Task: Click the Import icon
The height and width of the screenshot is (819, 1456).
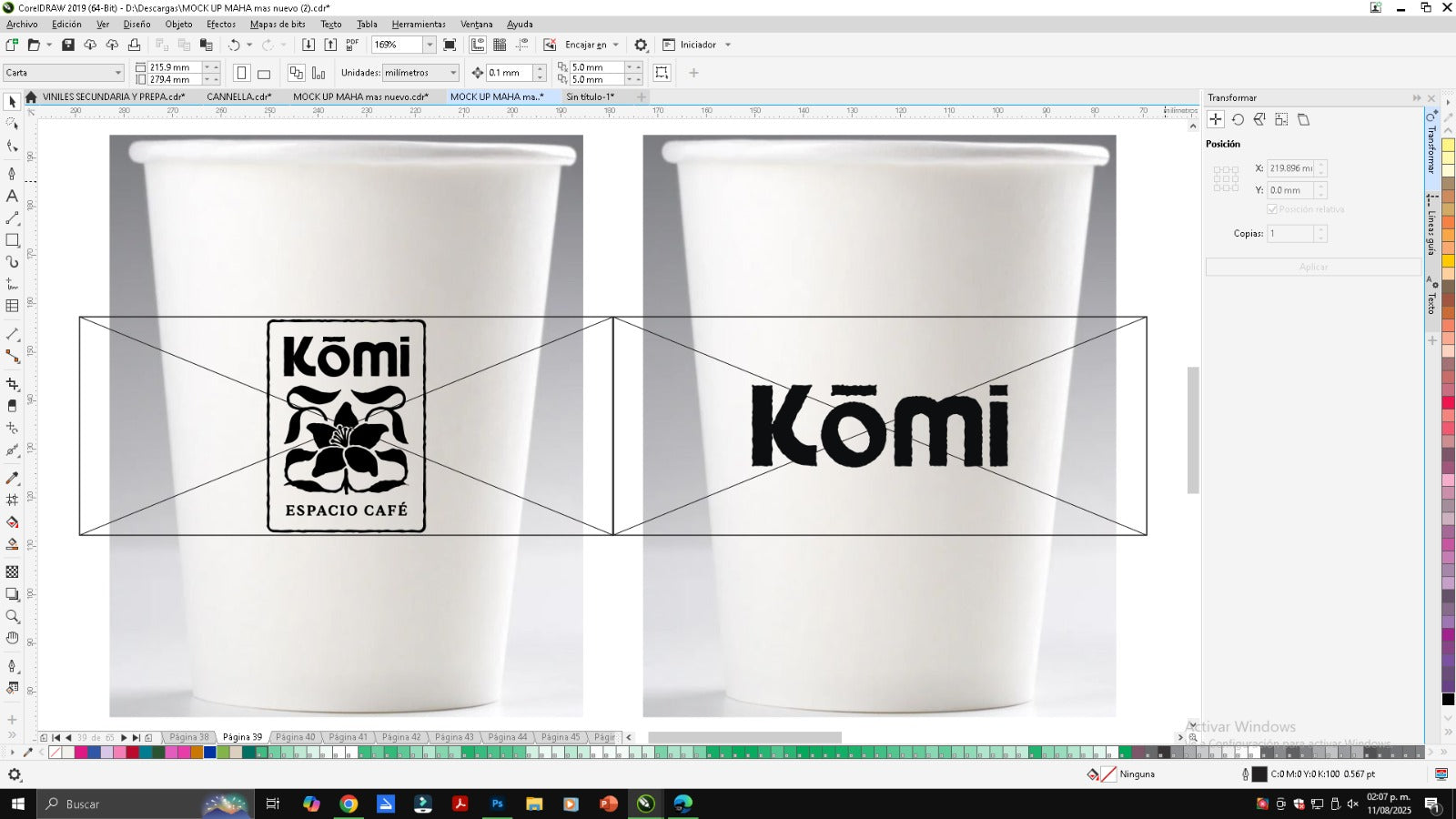Action: 308,45
